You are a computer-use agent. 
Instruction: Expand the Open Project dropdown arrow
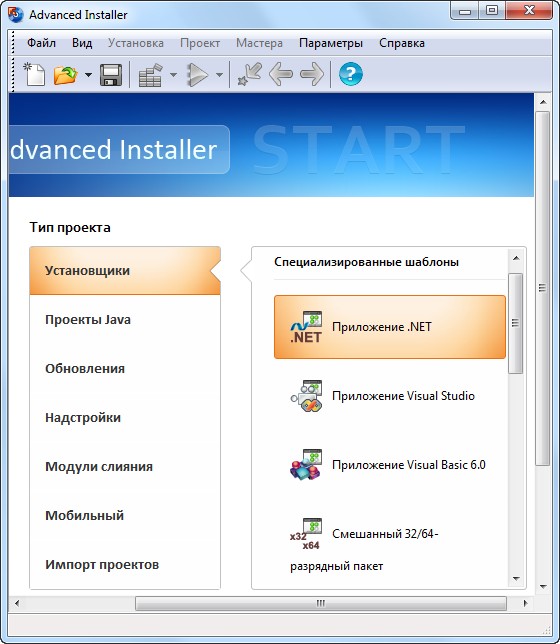click(88, 75)
